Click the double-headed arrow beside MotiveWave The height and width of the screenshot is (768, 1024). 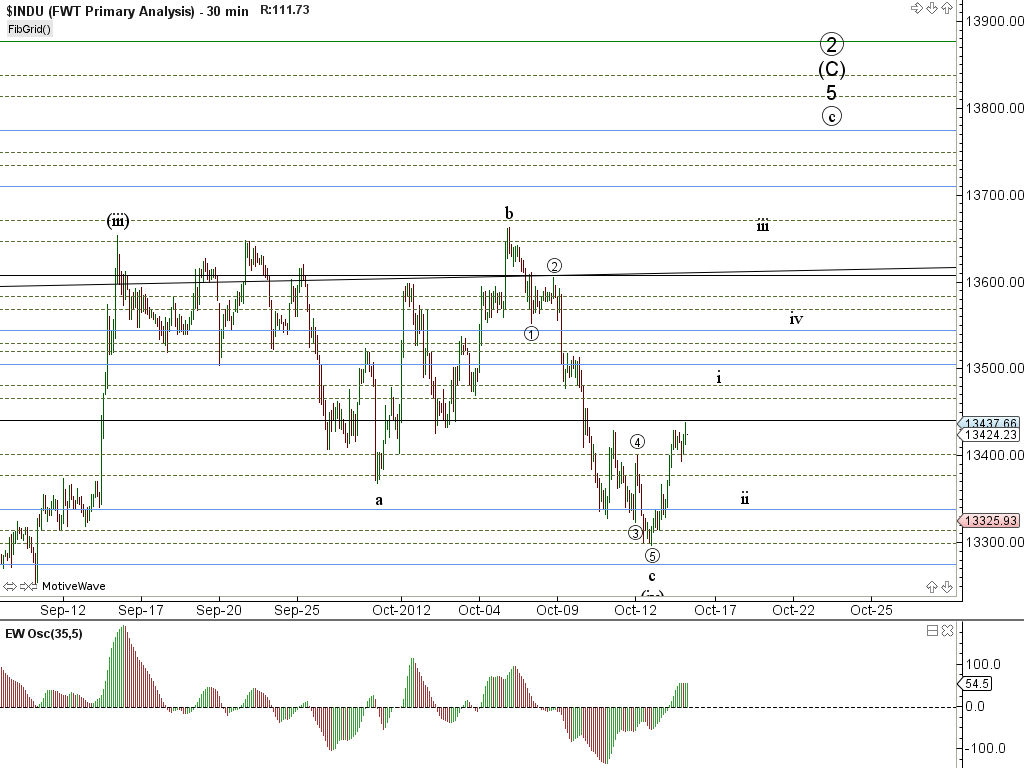point(10,586)
